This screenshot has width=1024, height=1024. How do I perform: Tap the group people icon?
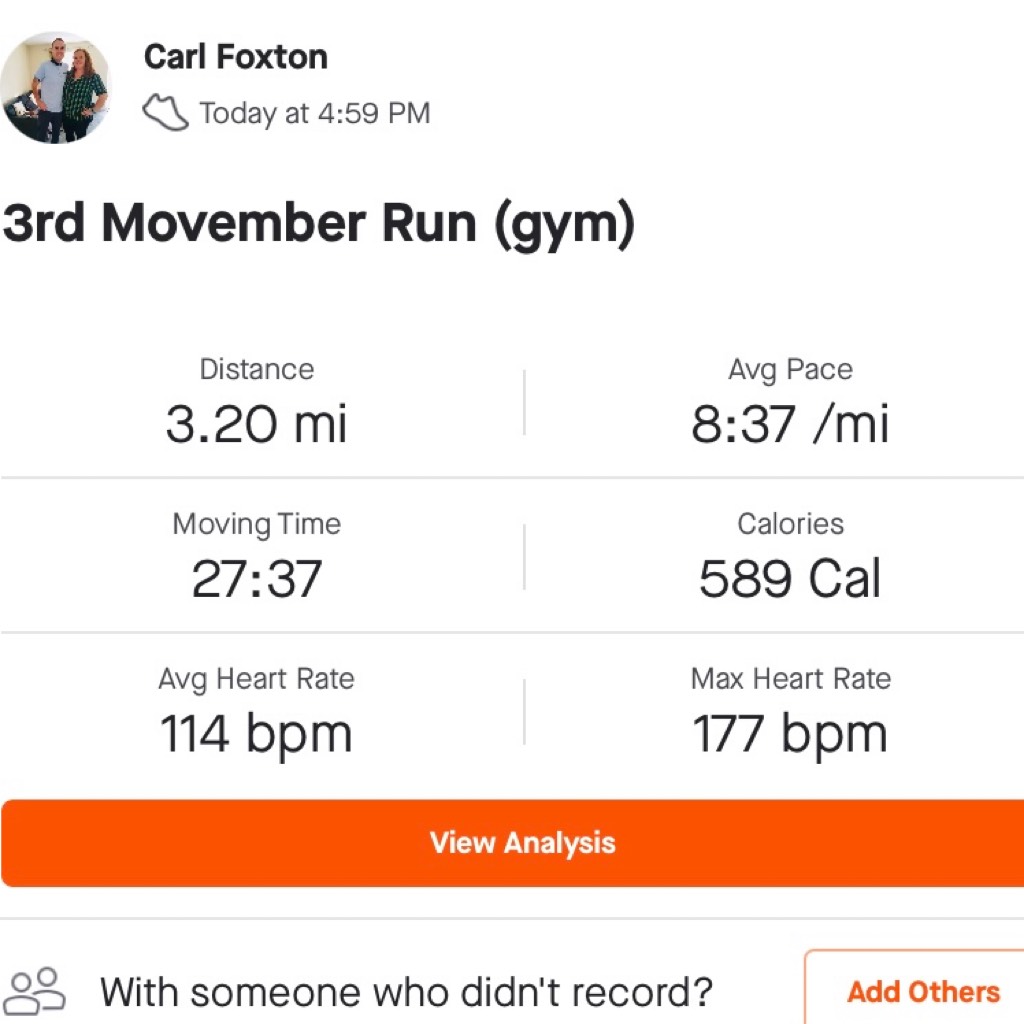click(x=38, y=991)
